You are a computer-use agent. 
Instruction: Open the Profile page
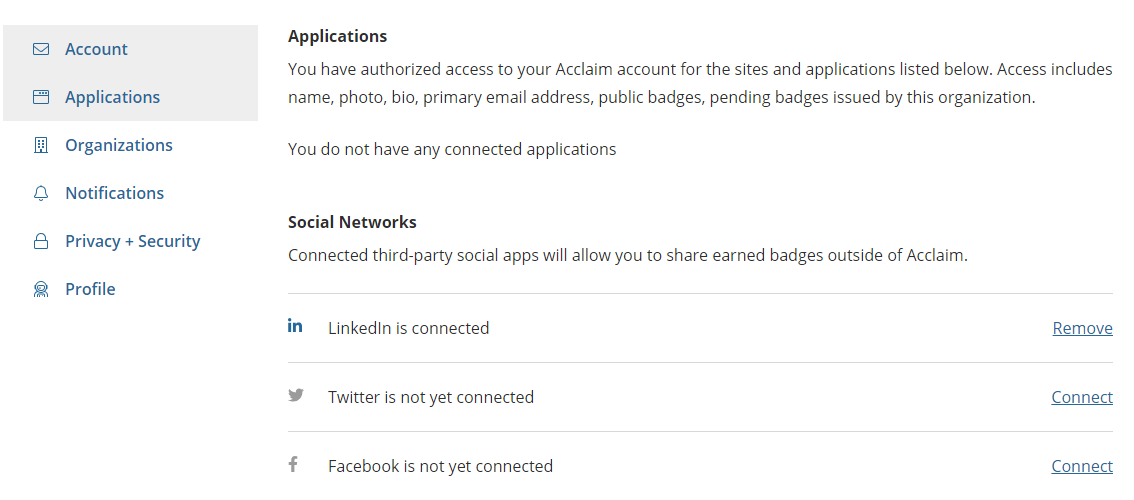click(90, 289)
